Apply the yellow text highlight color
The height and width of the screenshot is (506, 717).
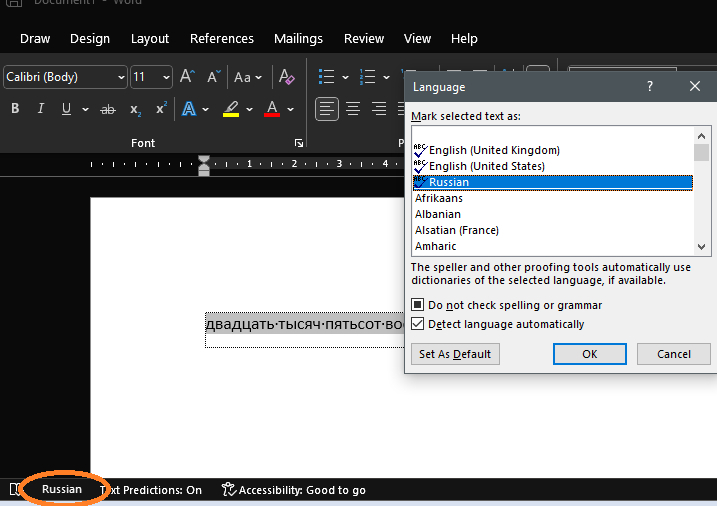click(231, 109)
